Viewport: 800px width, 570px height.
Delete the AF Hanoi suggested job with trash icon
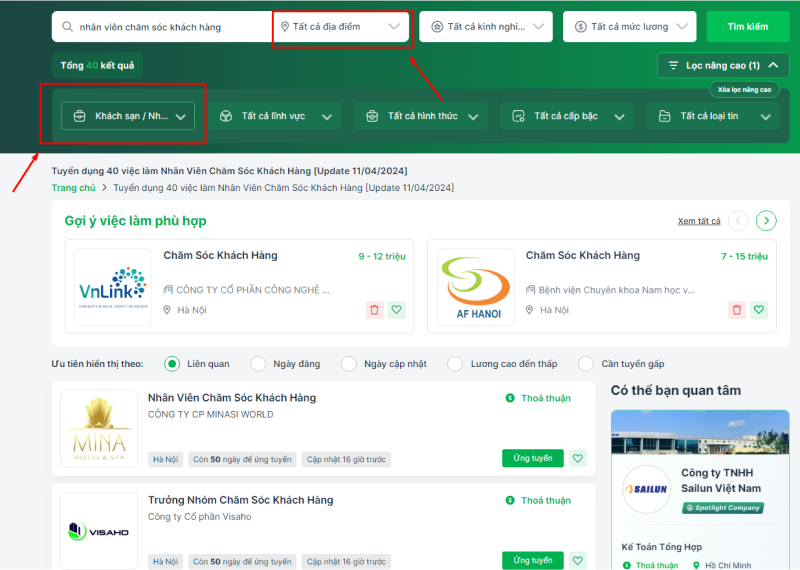click(x=737, y=310)
